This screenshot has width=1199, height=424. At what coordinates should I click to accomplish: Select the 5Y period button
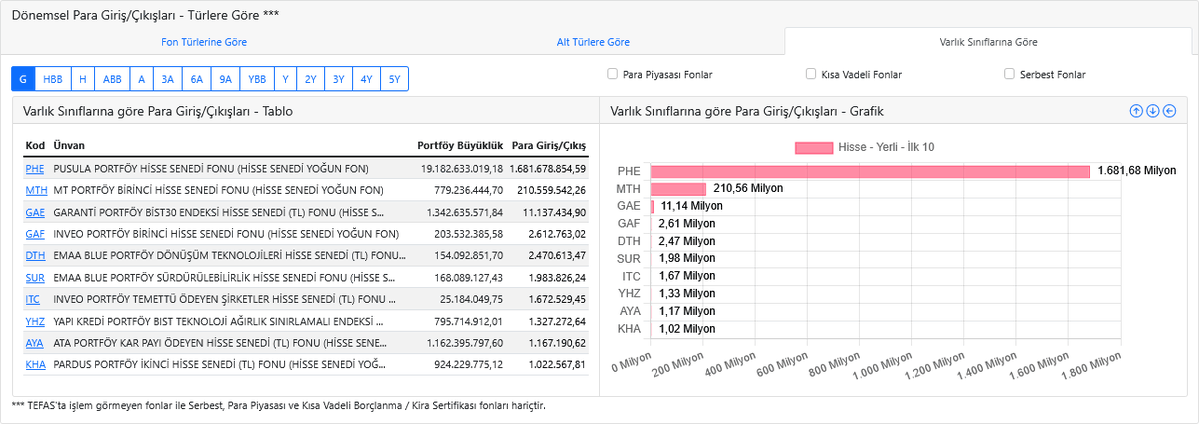coord(395,79)
